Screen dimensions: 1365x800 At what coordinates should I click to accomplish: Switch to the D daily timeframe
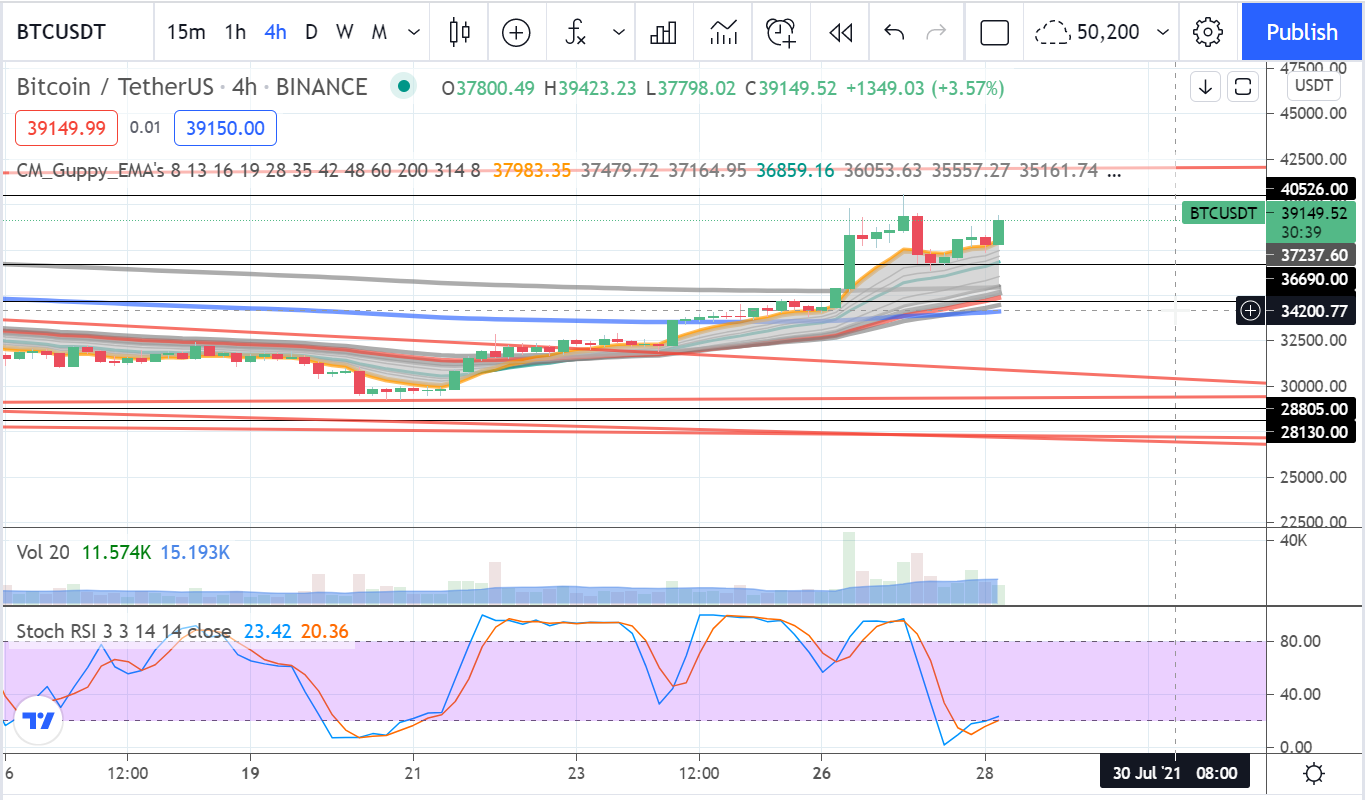[311, 32]
